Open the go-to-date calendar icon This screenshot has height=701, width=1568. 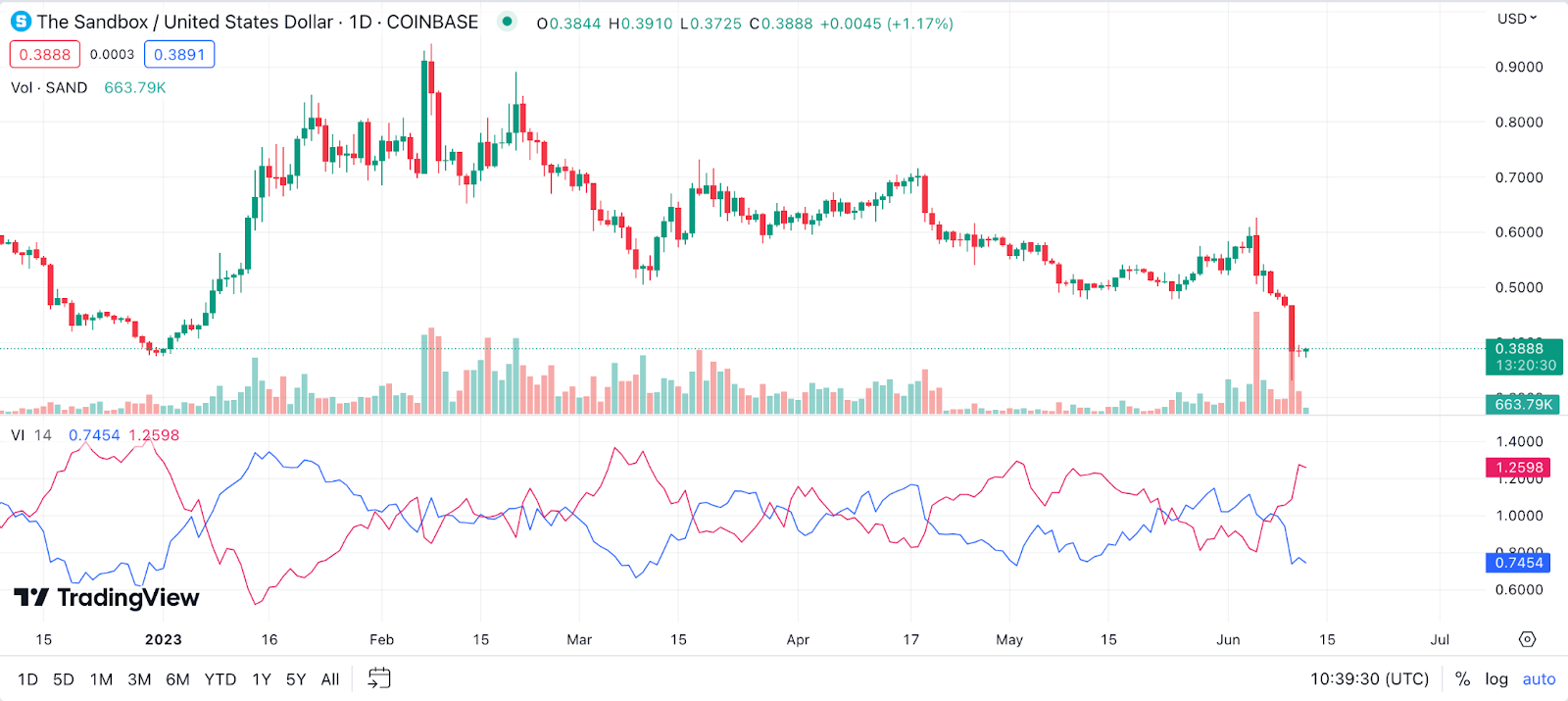click(x=379, y=678)
